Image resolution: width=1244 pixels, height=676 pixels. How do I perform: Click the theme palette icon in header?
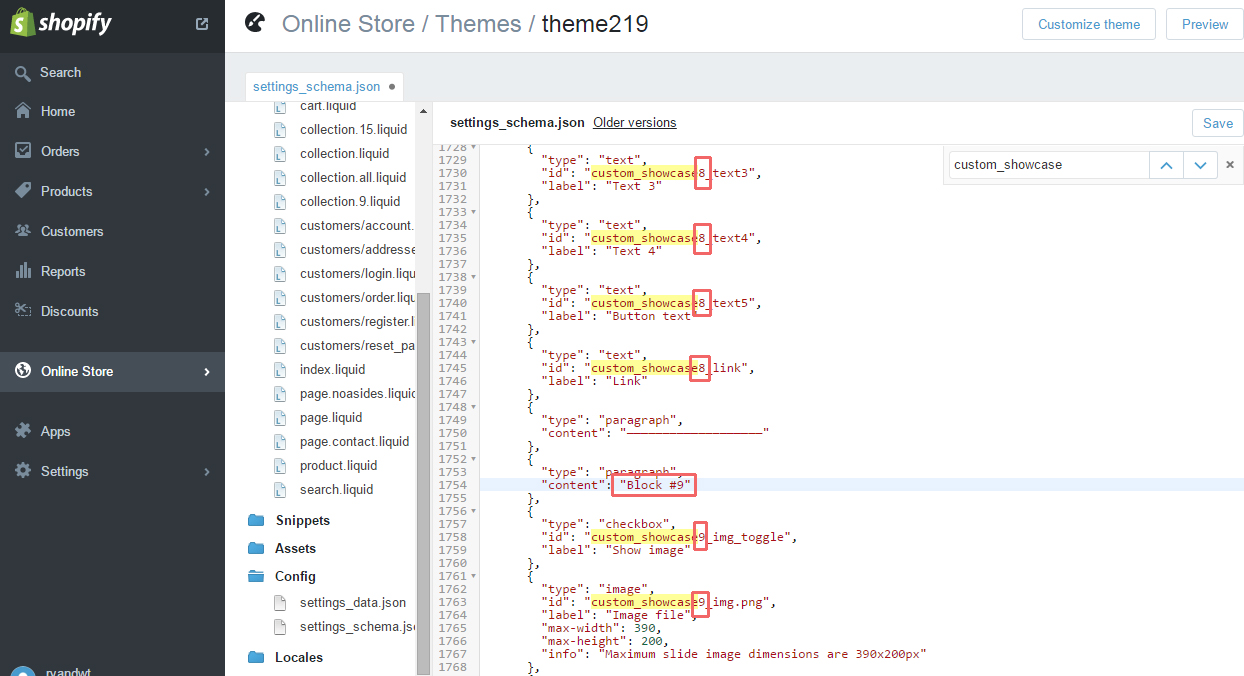click(256, 23)
